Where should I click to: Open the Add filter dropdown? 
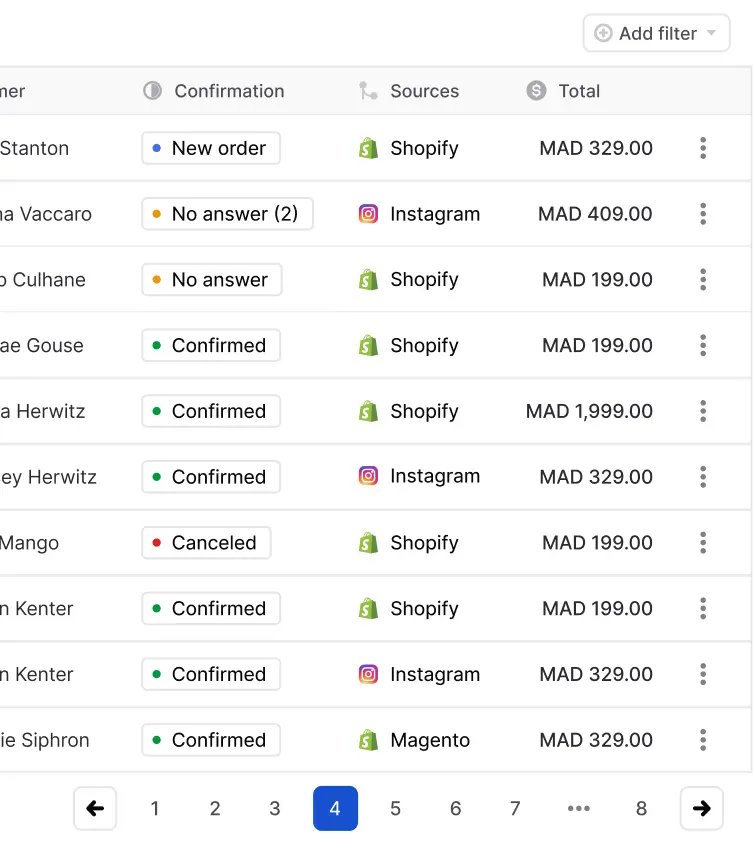[x=656, y=33]
